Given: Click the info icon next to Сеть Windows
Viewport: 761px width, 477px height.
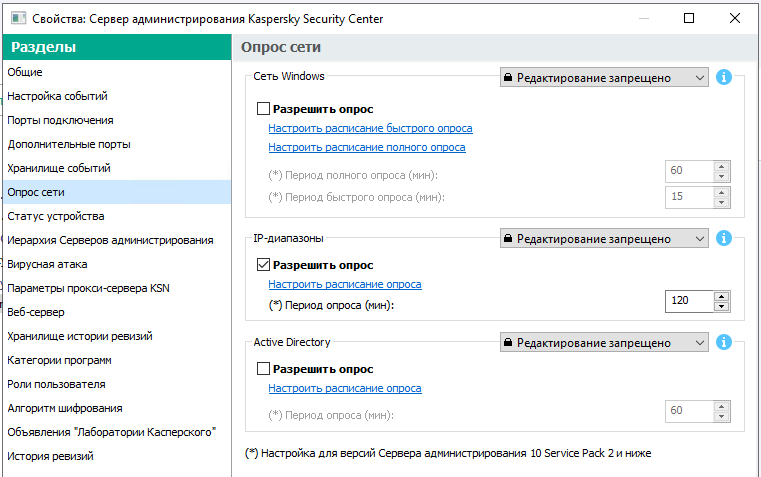Looking at the screenshot, I should tap(725, 77).
